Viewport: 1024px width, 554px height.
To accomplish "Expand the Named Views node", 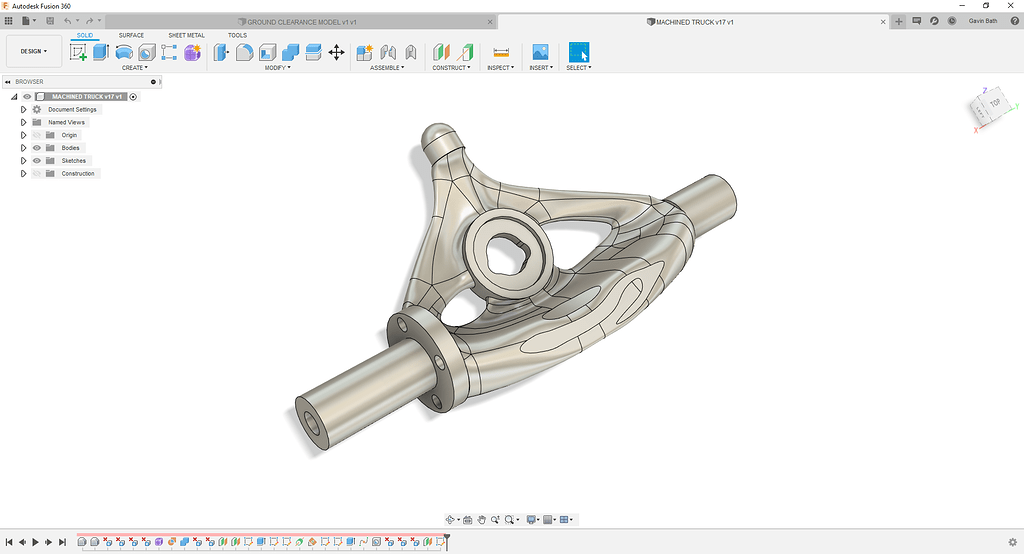I will pyautogui.click(x=24, y=122).
